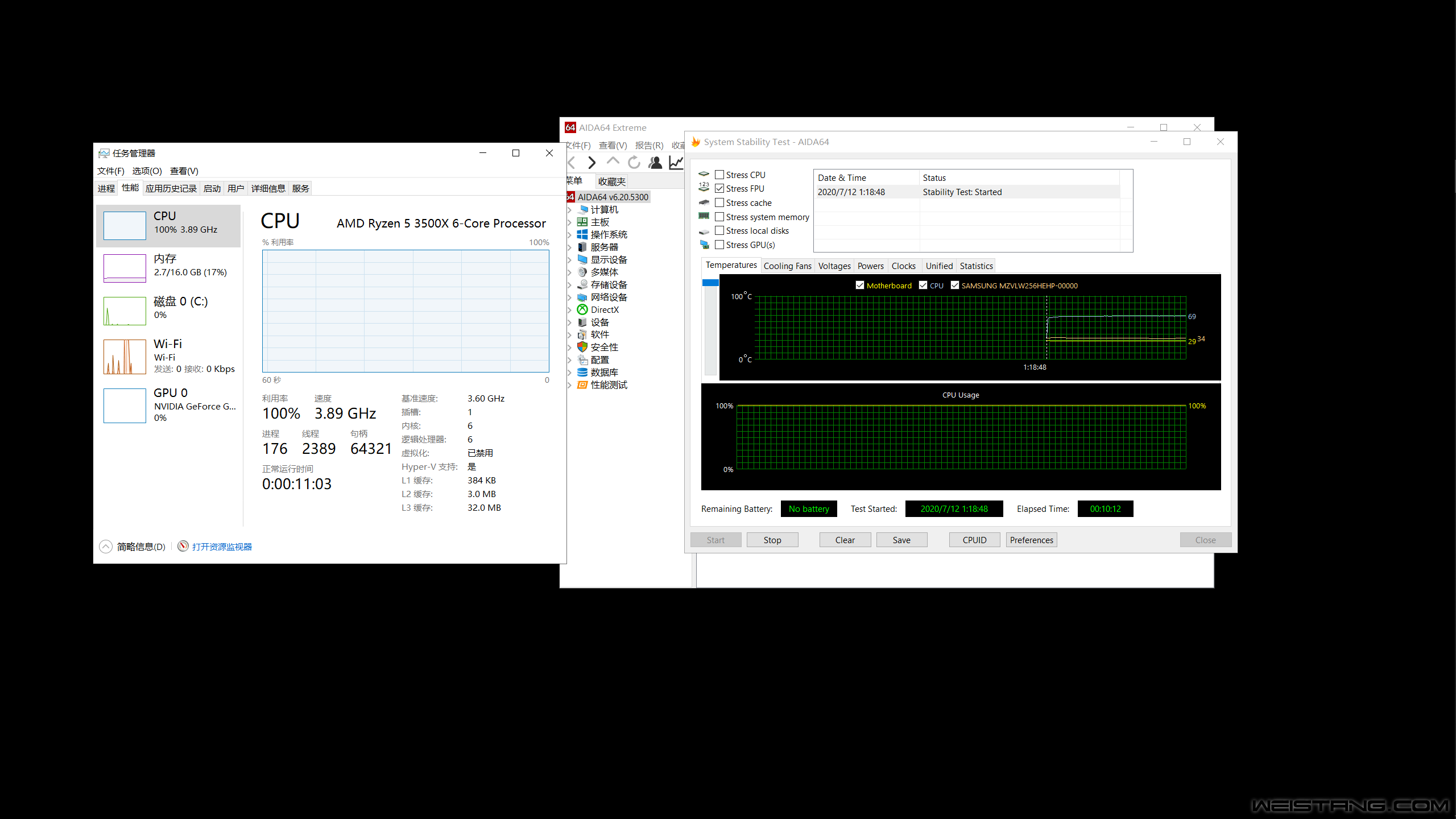Expand the 存储设备 tree node
Image resolution: width=1456 pixels, height=819 pixels.
point(569,285)
